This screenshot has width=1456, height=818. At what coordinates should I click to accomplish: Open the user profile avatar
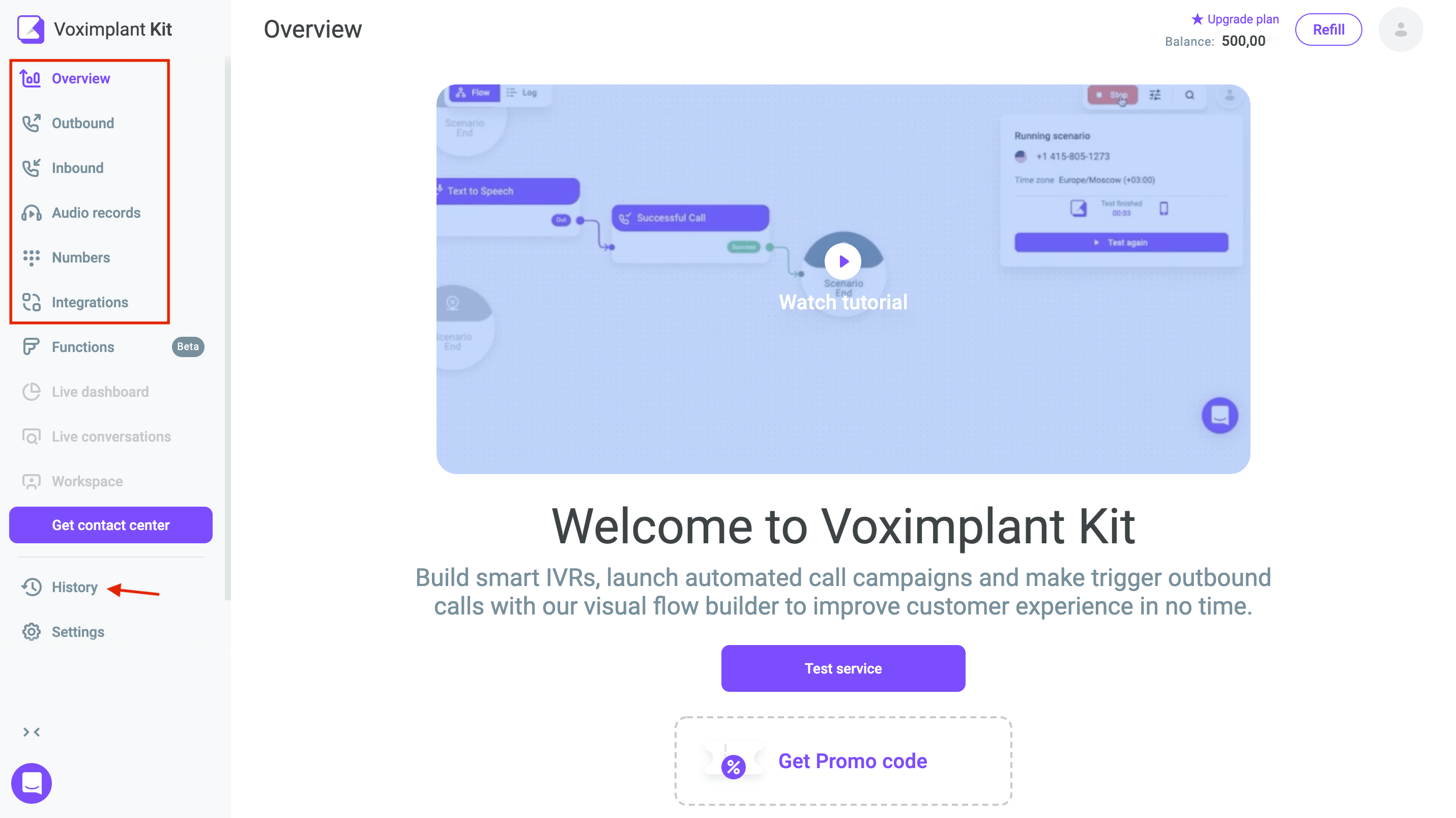pos(1401,30)
